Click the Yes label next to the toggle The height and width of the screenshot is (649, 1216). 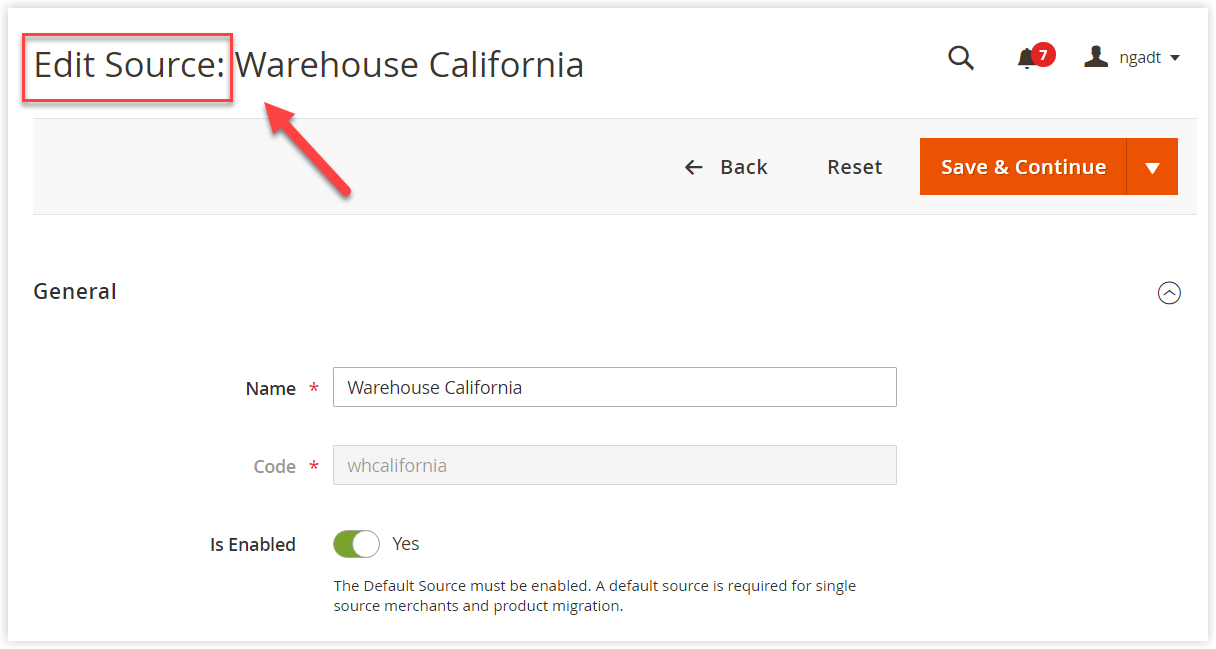(405, 543)
